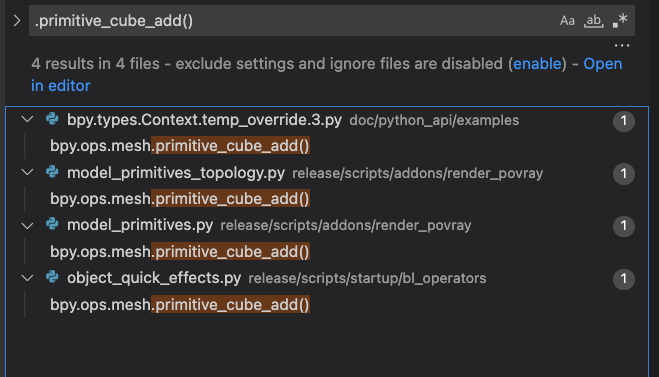Open match line under object_quick_effects.py
The height and width of the screenshot is (377, 659).
click(180, 305)
